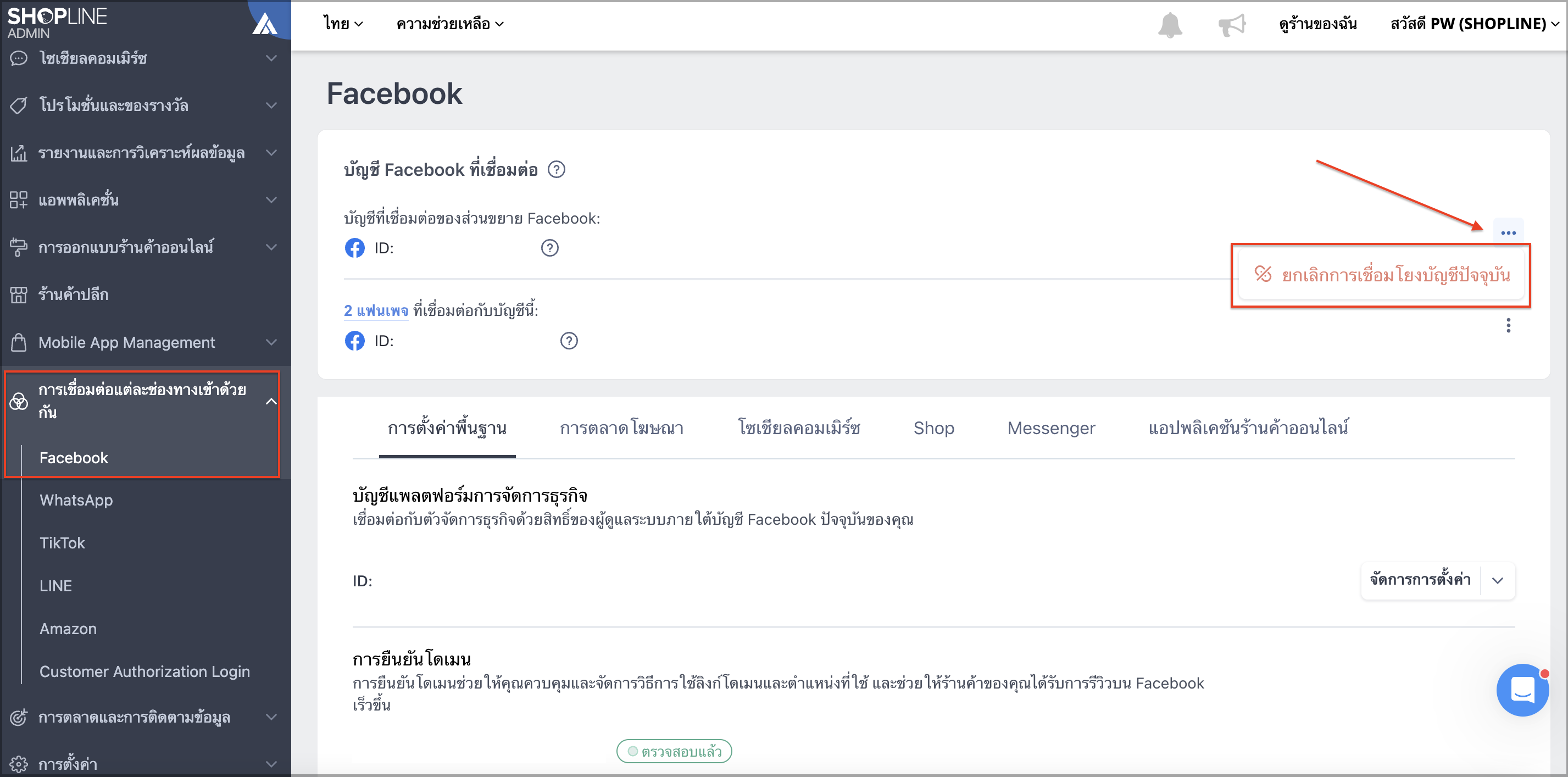Switch to the การตั้งค่าพื้นฐาน tab

pos(447,428)
